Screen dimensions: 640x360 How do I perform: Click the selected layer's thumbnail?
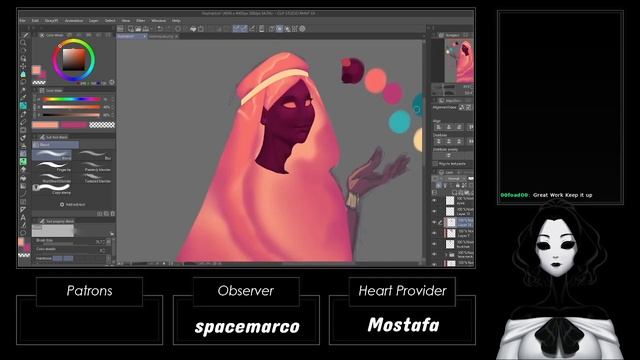tap(450, 222)
